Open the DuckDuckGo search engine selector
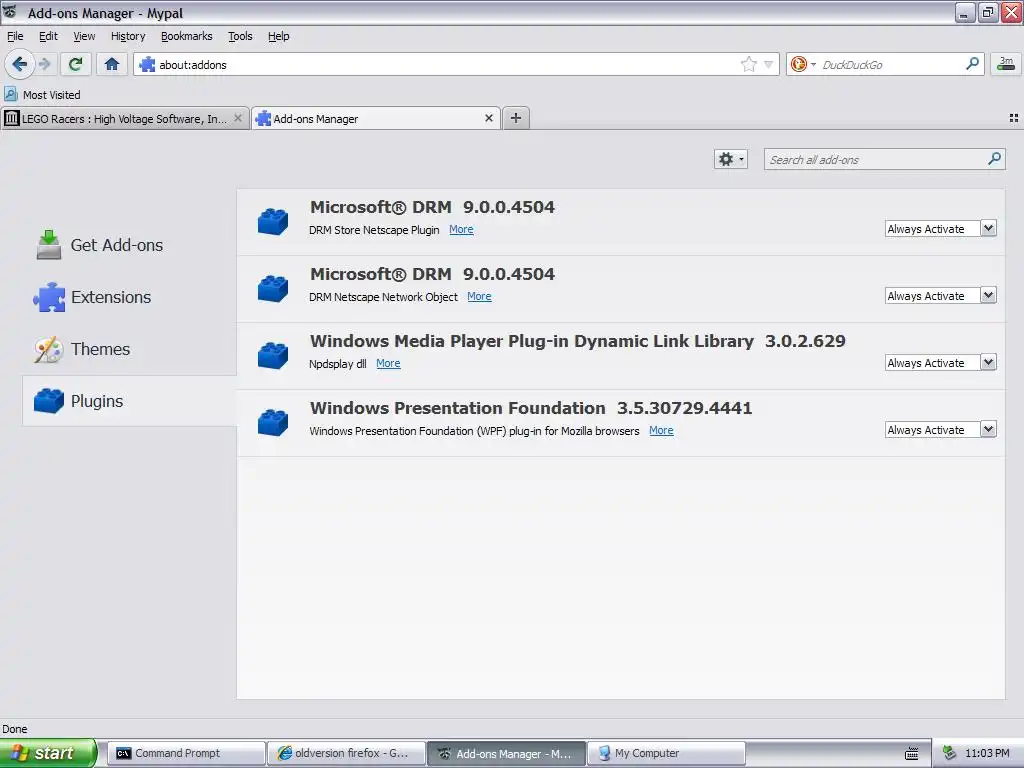 tap(803, 64)
